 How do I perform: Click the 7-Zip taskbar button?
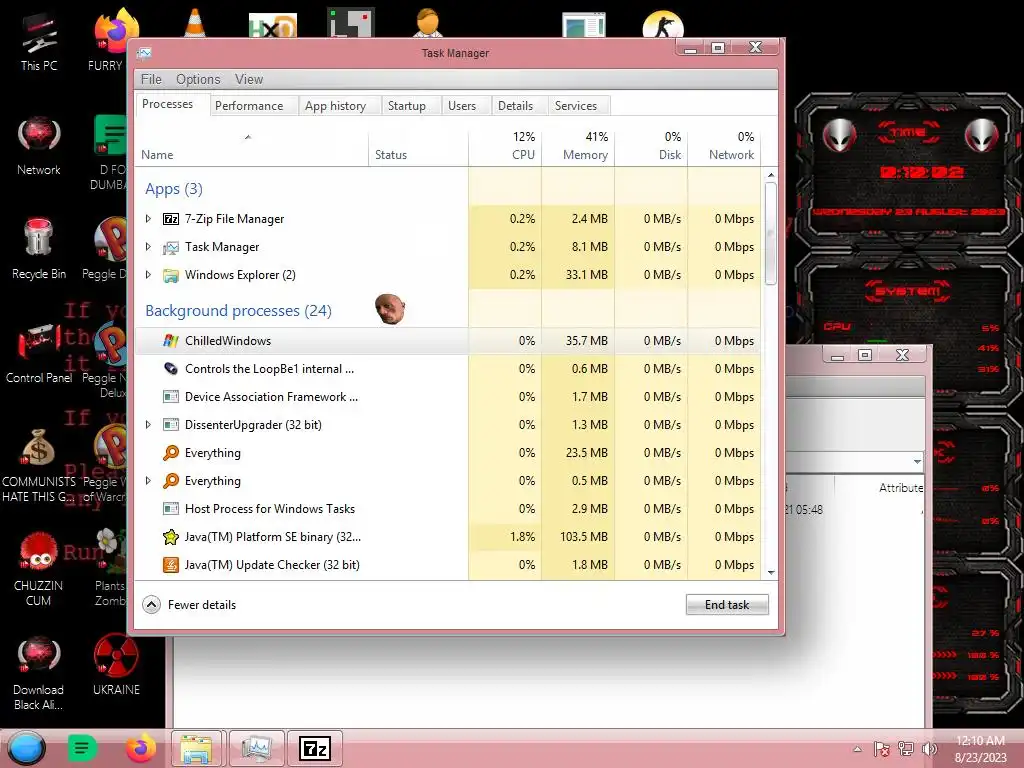[x=315, y=748]
